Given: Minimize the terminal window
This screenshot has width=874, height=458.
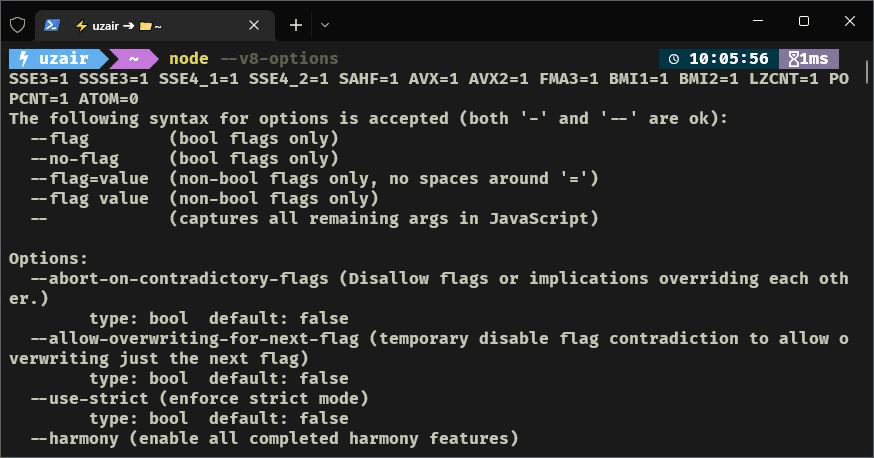Looking at the screenshot, I should [757, 21].
